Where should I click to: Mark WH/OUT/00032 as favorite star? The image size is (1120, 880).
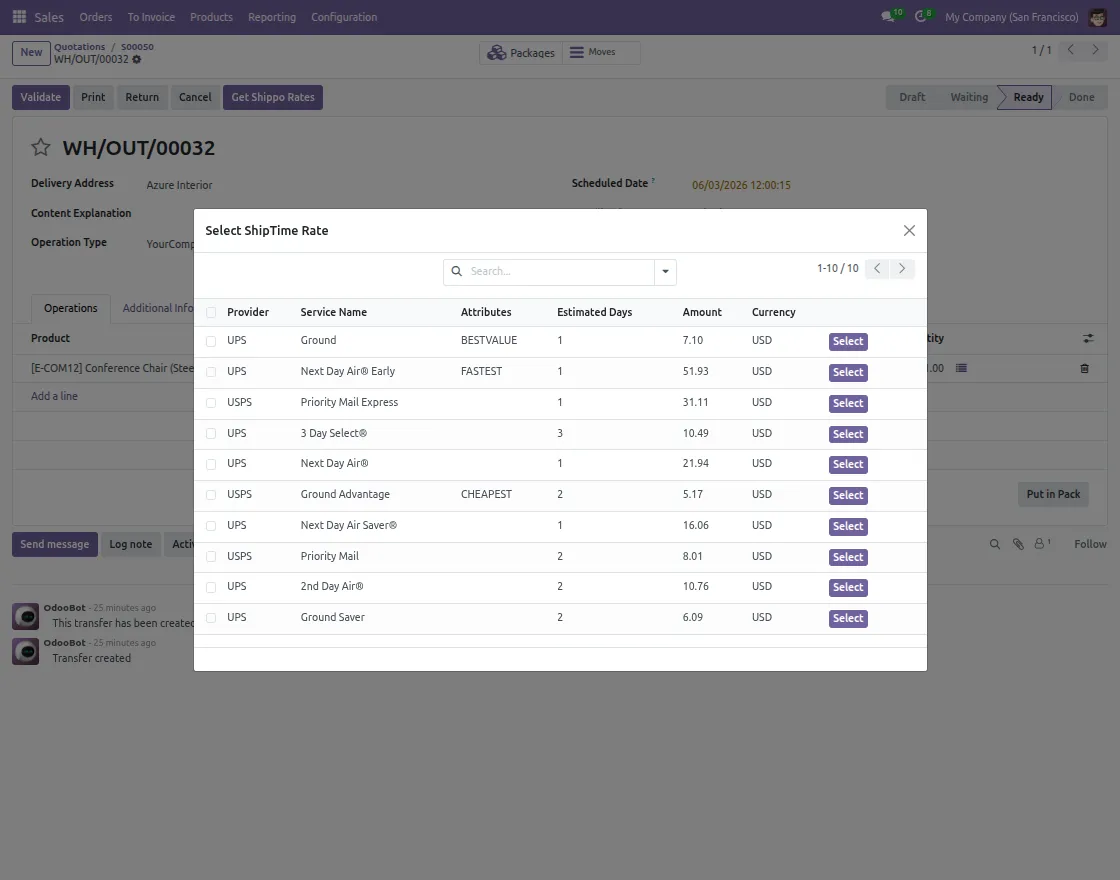(41, 148)
